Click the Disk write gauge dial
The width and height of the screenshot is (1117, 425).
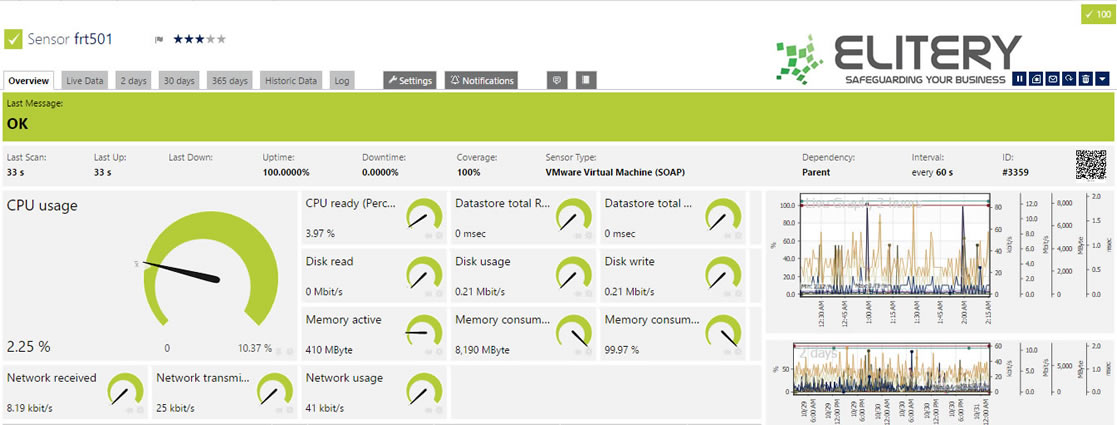(x=724, y=274)
